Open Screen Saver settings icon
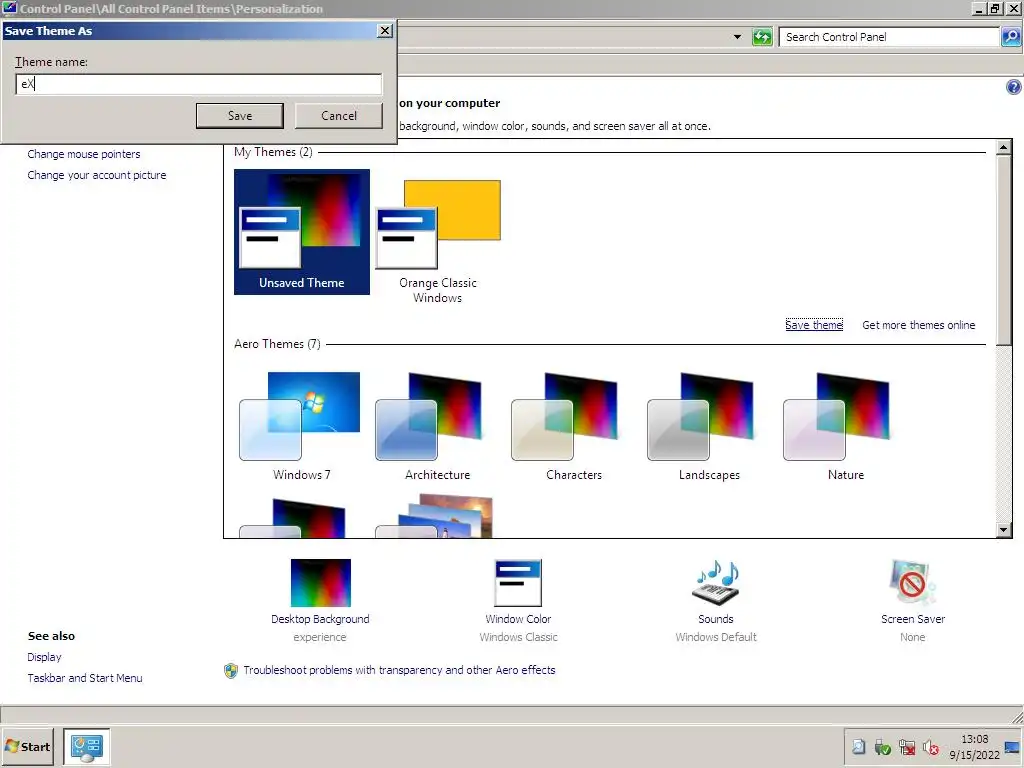The width and height of the screenshot is (1024, 768). pyautogui.click(x=912, y=583)
